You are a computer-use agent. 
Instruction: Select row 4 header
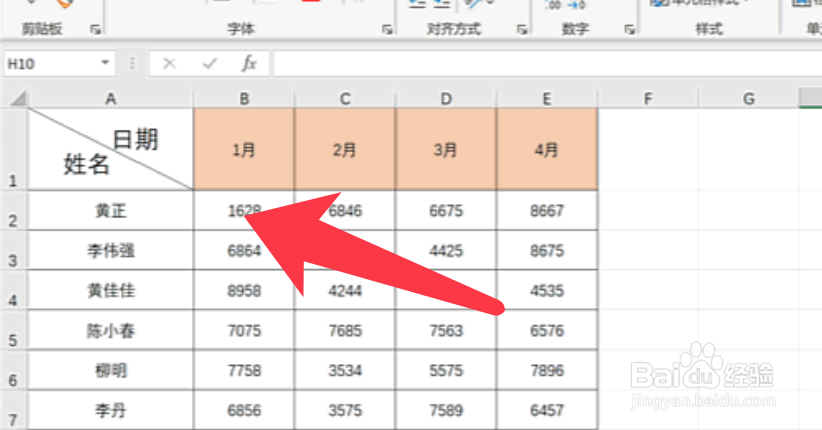(14, 290)
